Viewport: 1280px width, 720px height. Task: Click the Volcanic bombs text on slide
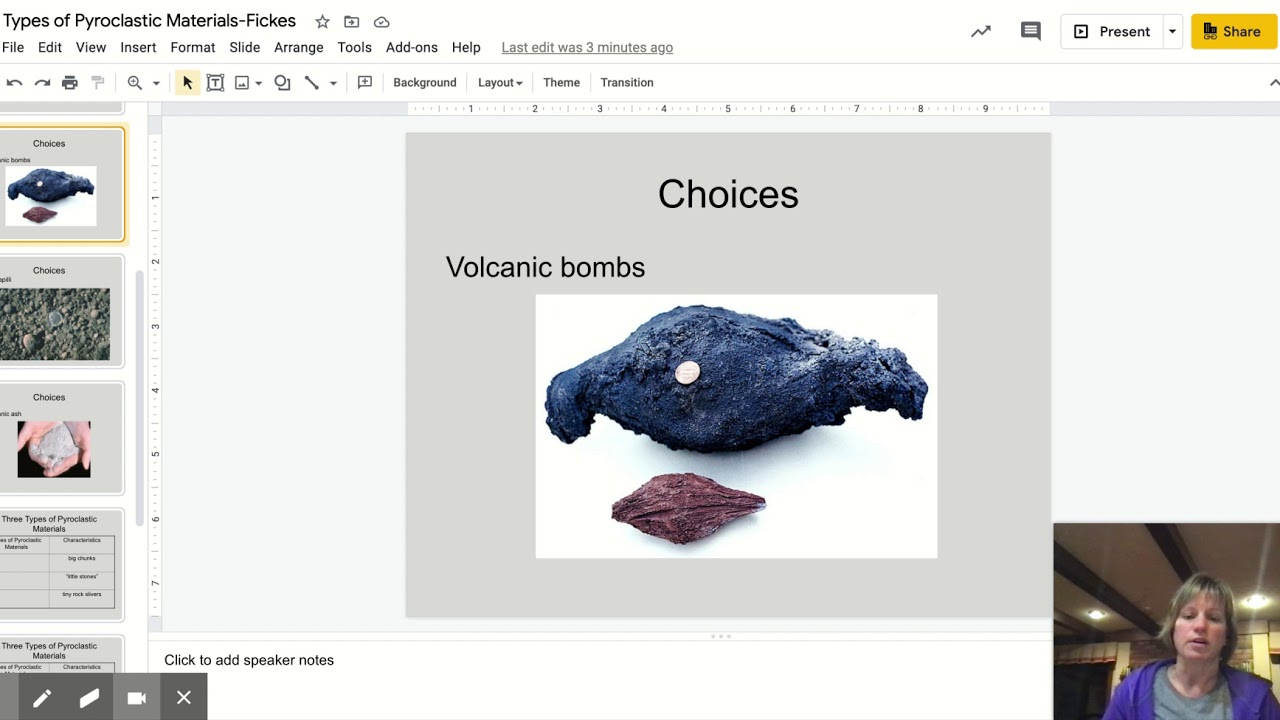tap(545, 267)
